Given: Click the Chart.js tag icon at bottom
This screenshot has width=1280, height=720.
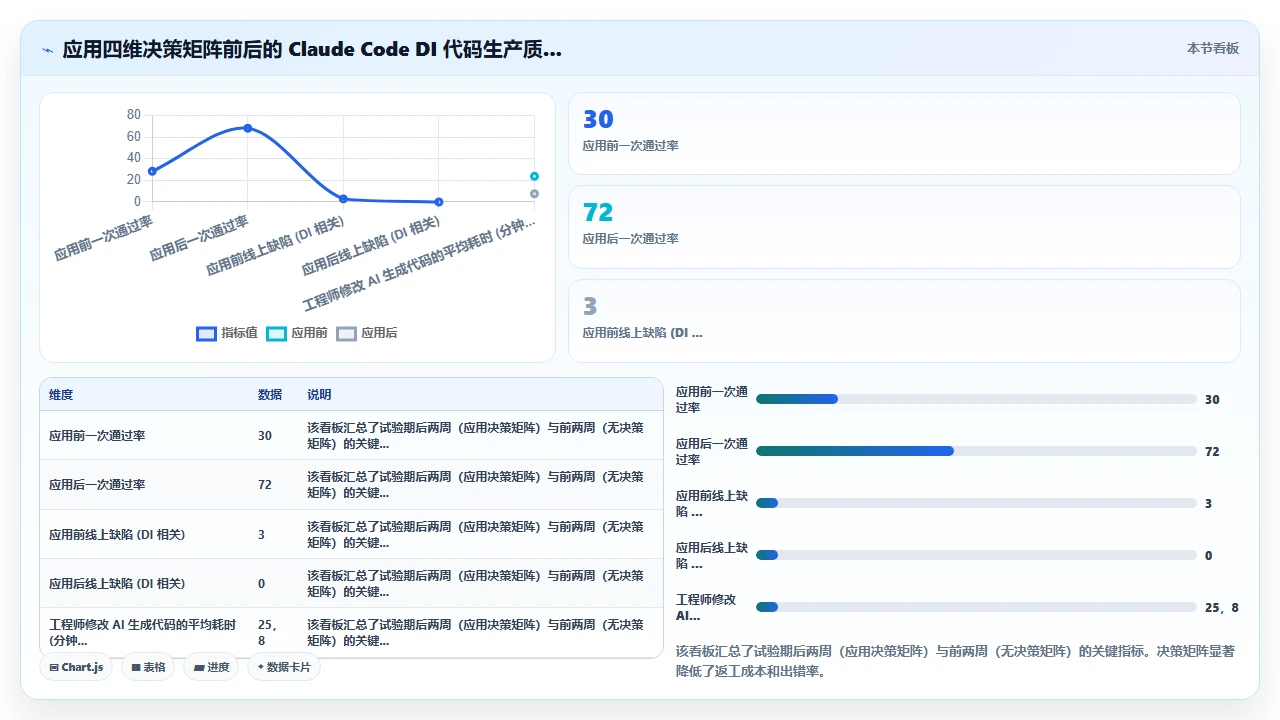Looking at the screenshot, I should click(x=54, y=667).
